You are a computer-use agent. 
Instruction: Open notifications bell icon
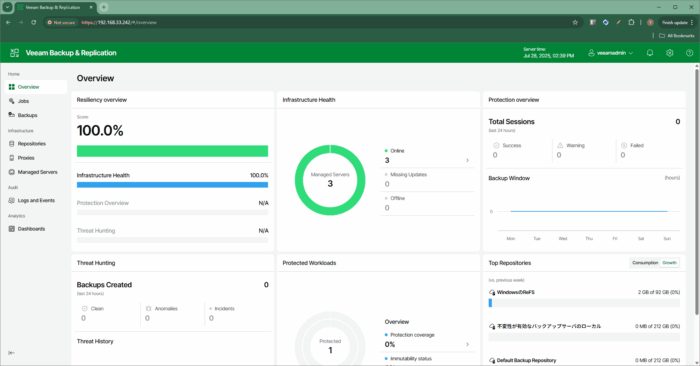(x=650, y=53)
